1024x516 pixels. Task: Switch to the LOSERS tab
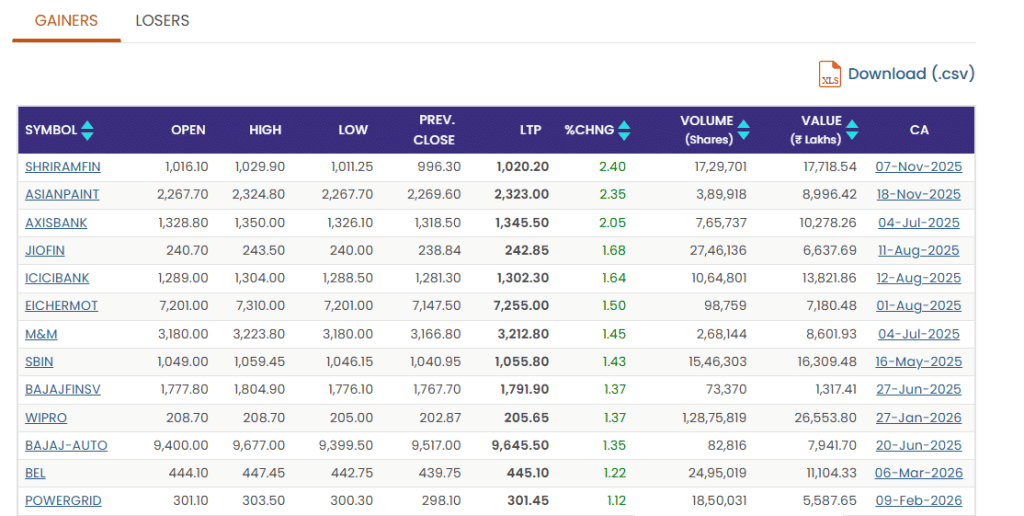click(x=162, y=21)
